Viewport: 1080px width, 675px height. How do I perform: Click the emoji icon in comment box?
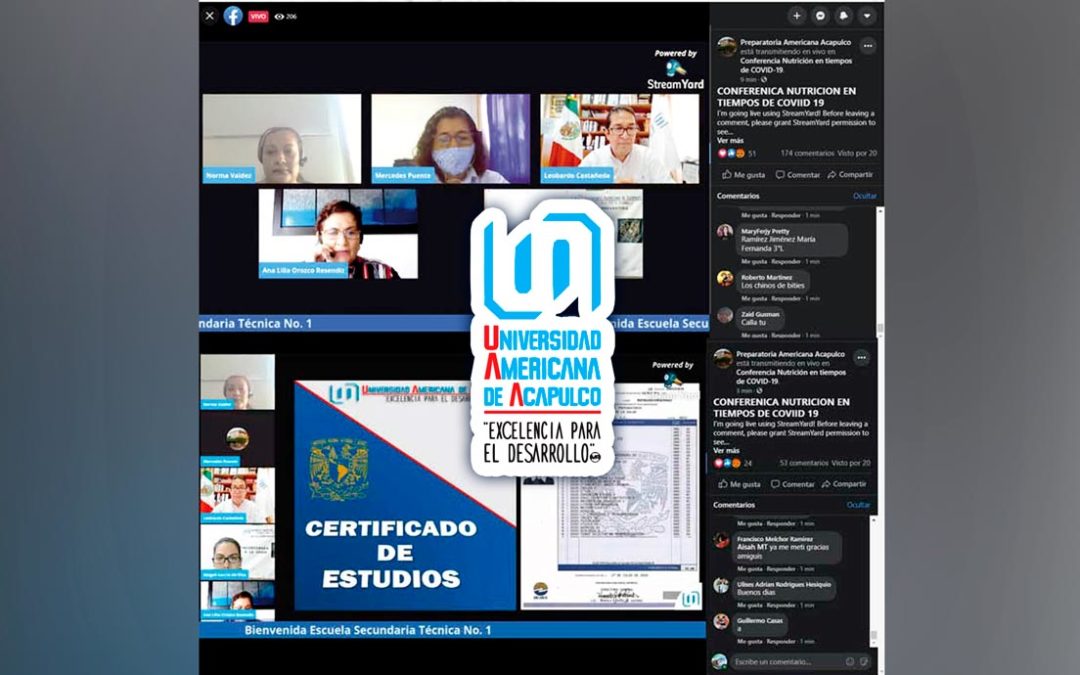point(849,661)
